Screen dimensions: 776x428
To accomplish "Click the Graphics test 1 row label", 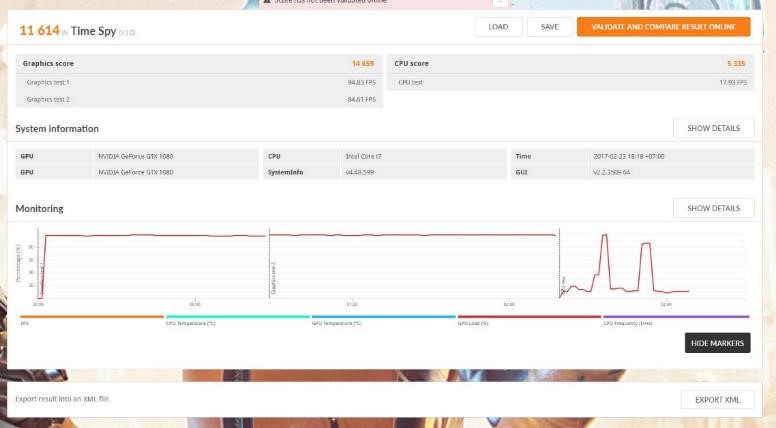I will 48,83.
